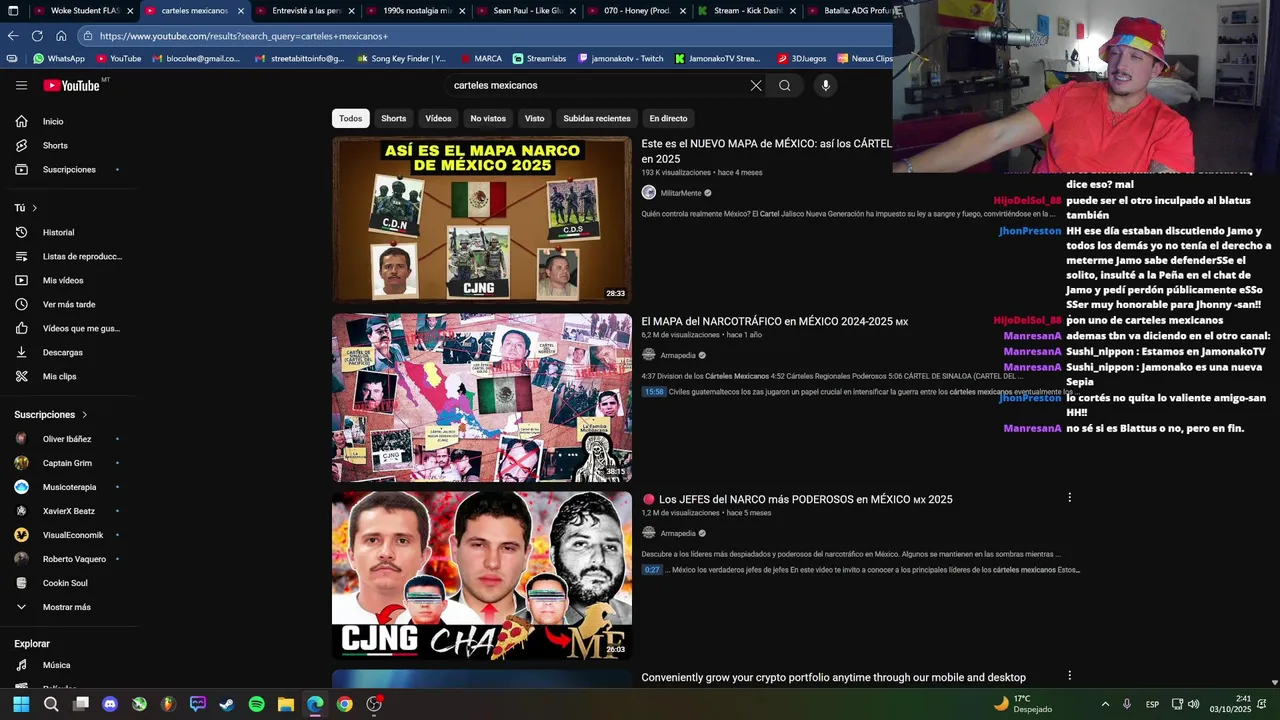This screenshot has height=720, width=1280.
Task: Open Spotify from the taskbar
Action: pos(256,704)
